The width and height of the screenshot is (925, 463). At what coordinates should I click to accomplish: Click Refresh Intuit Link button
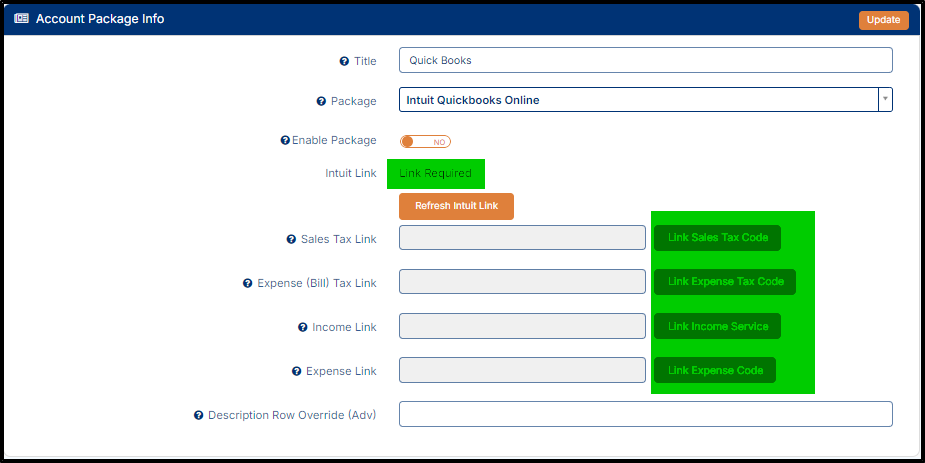pos(457,206)
